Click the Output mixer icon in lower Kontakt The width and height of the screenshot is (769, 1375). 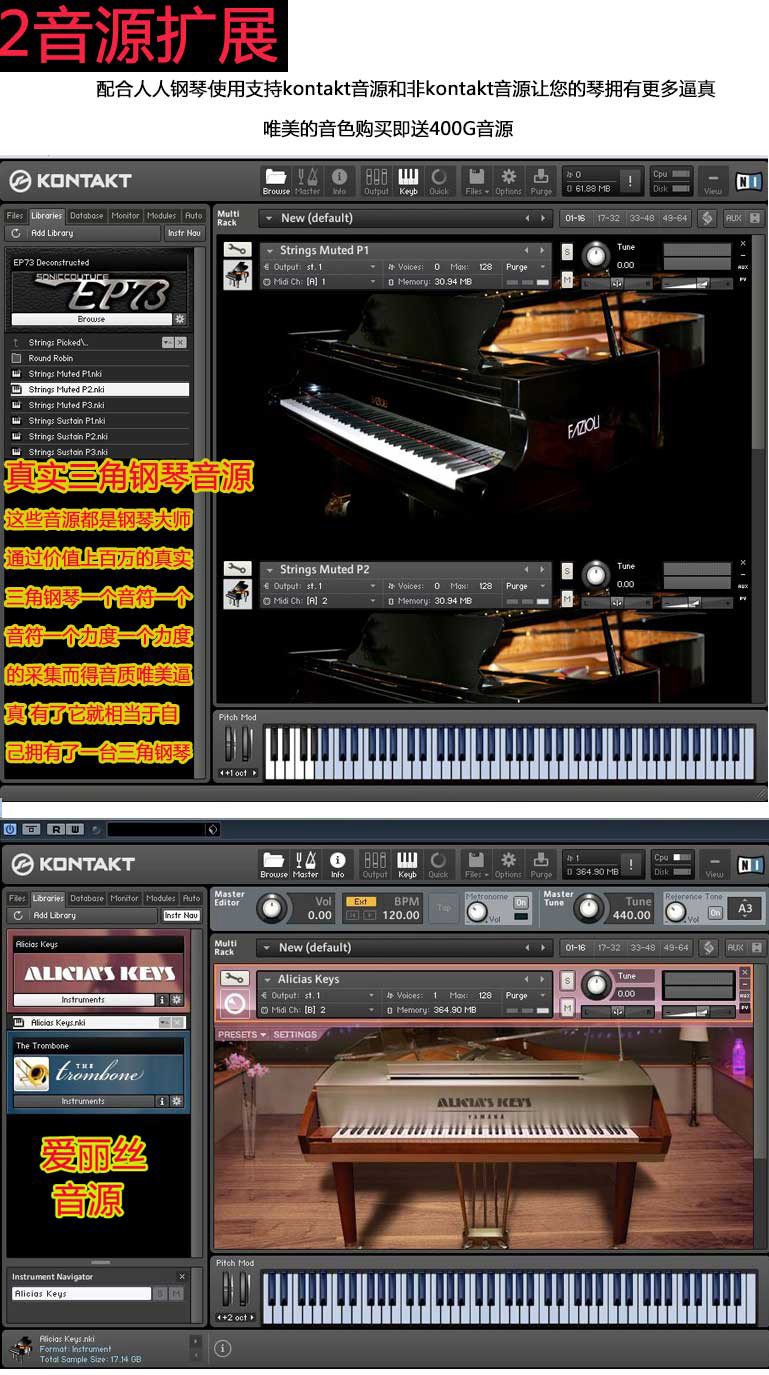point(375,863)
